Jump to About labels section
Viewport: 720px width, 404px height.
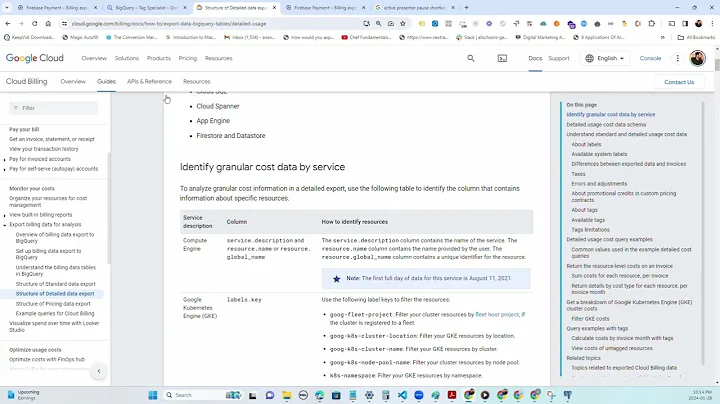[x=586, y=144]
